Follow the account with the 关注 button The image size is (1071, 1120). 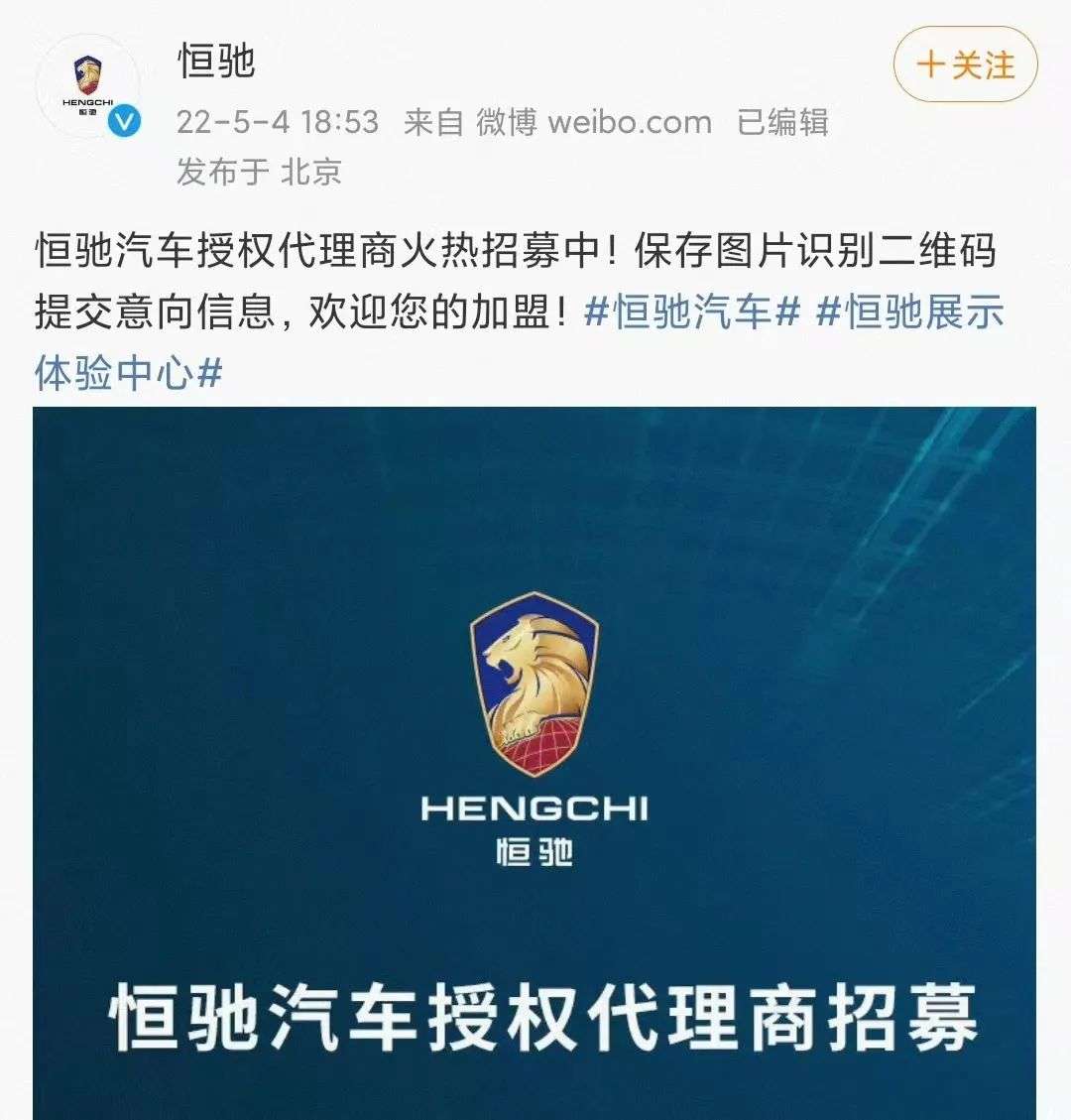tap(965, 65)
